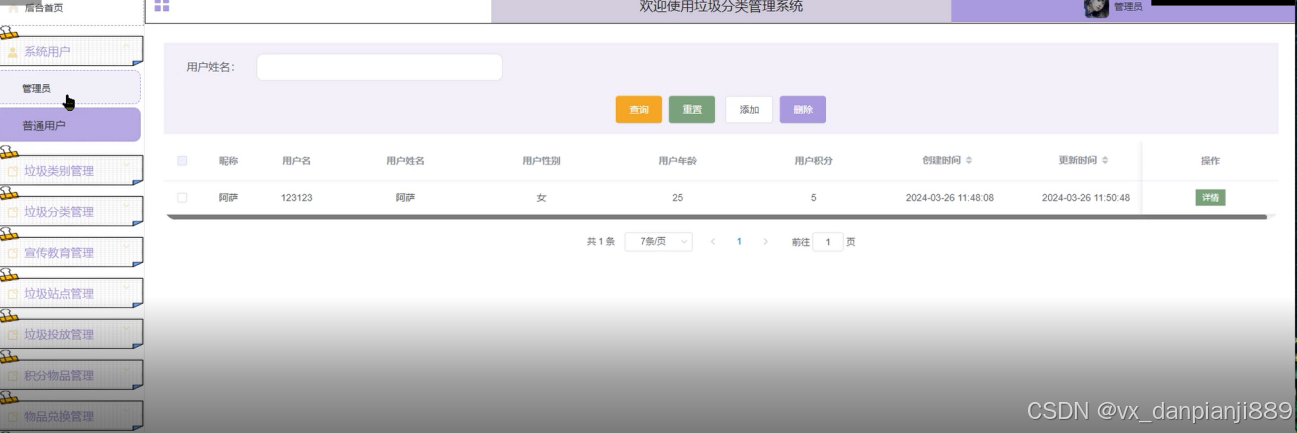Open the 垃圾分类管理 menu label
The width and height of the screenshot is (1297, 433).
(59, 212)
